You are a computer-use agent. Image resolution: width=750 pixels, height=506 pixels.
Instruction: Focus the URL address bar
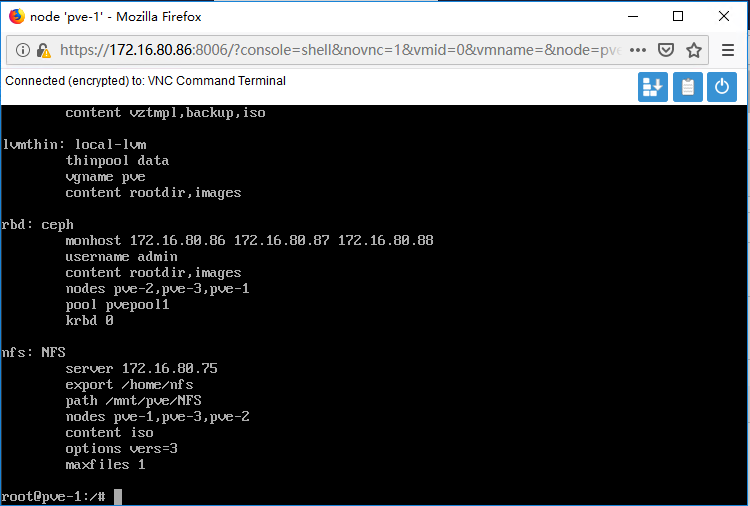(x=341, y=50)
